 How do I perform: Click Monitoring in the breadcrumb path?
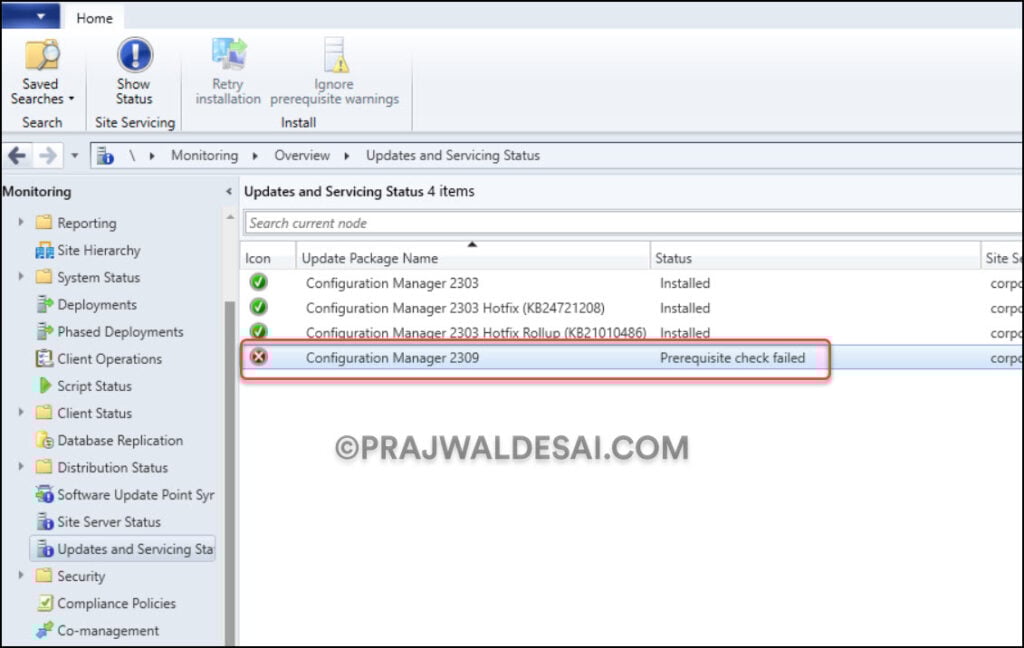tap(204, 155)
